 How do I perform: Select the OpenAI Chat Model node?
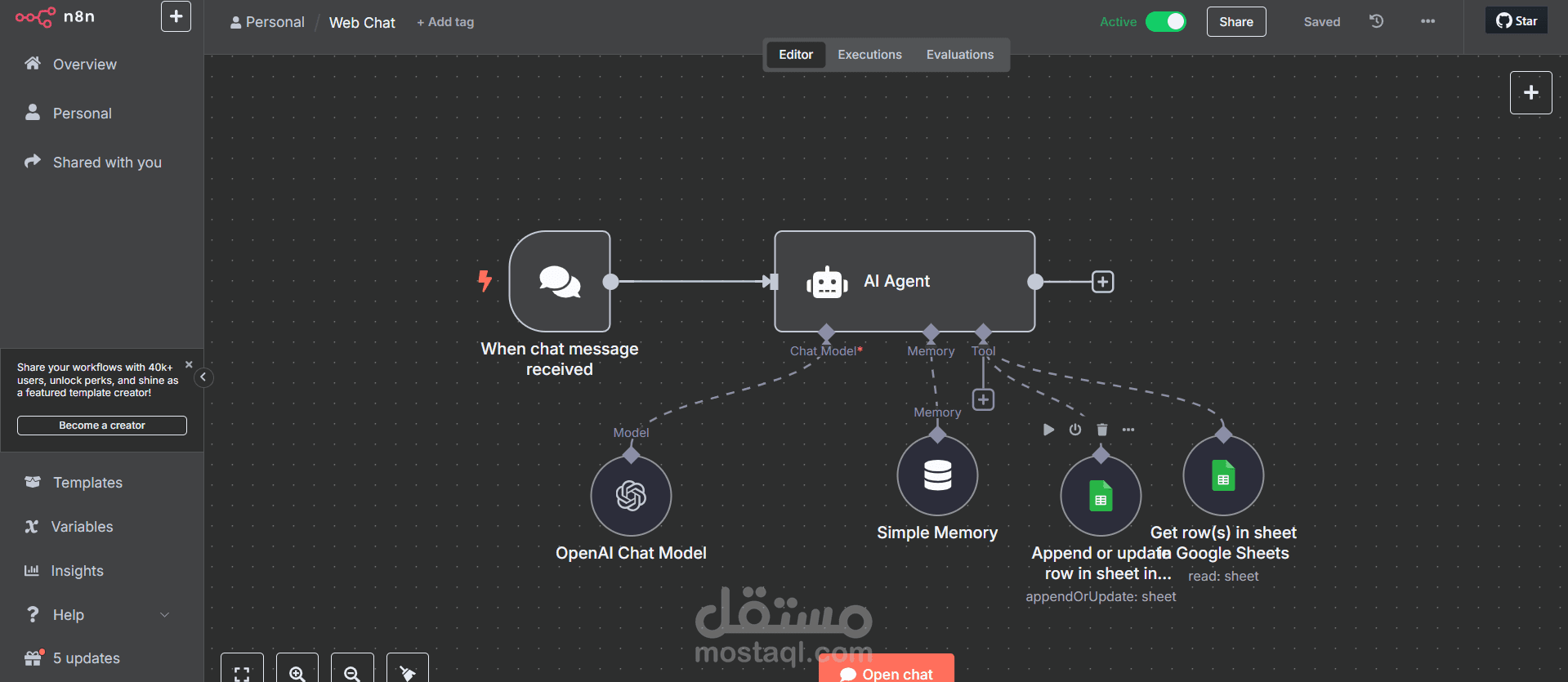tap(631, 496)
